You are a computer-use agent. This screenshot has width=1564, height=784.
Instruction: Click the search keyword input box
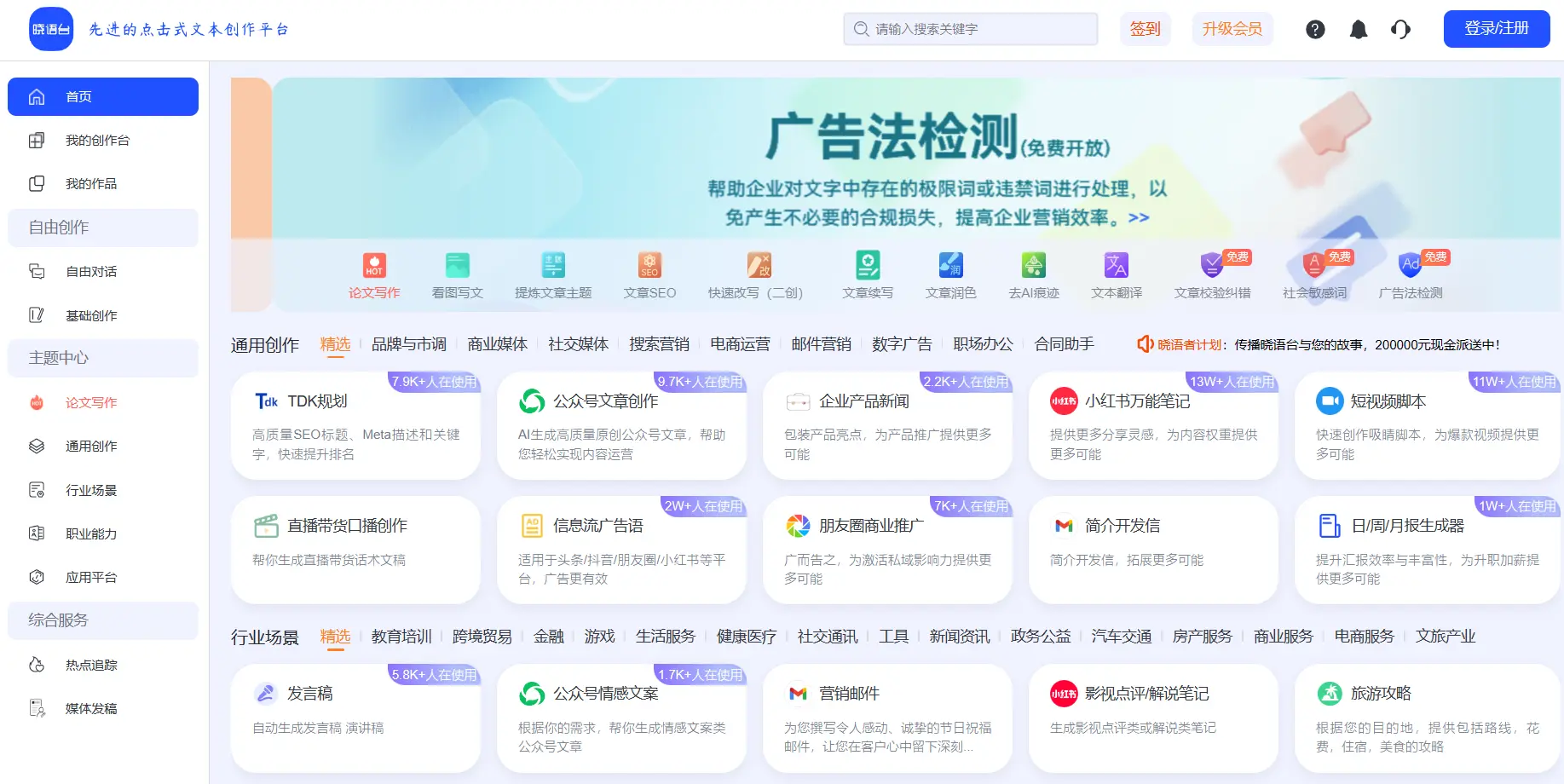coord(970,28)
